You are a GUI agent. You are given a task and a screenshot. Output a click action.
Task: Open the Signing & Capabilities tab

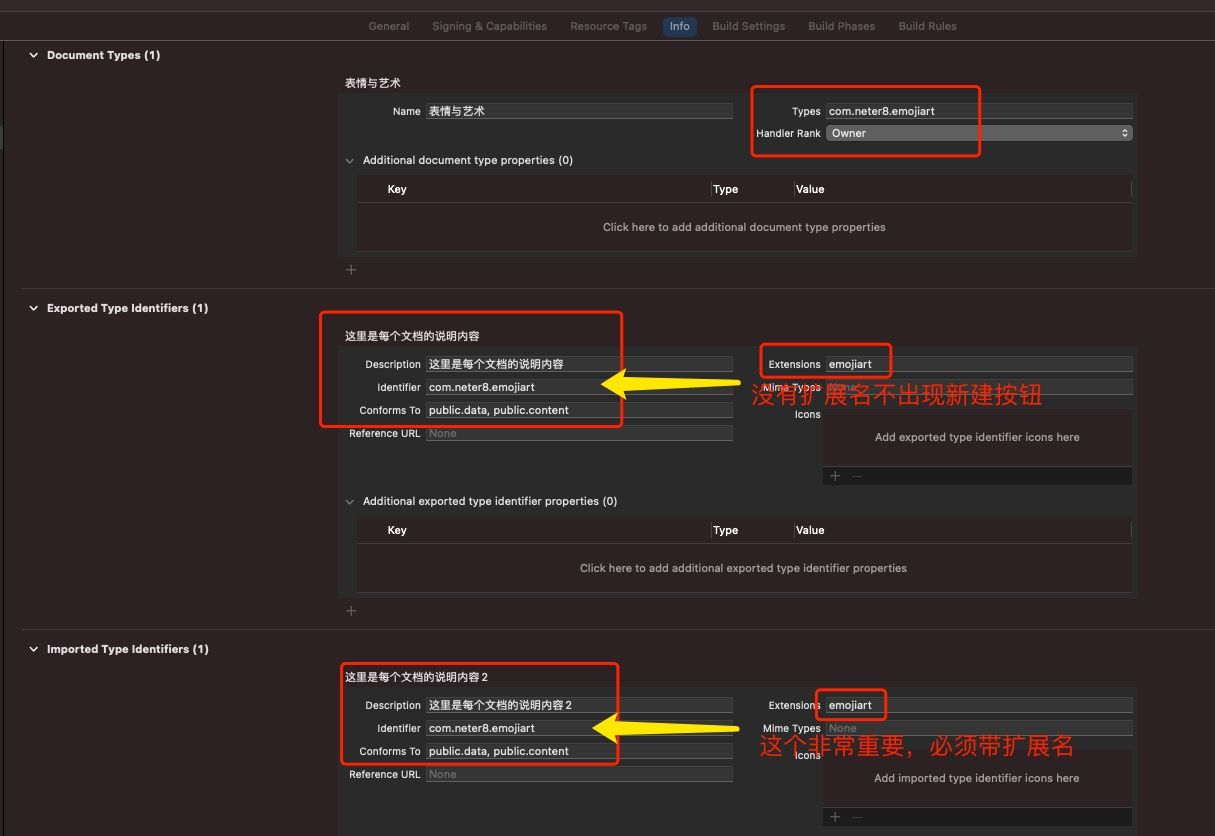(489, 26)
